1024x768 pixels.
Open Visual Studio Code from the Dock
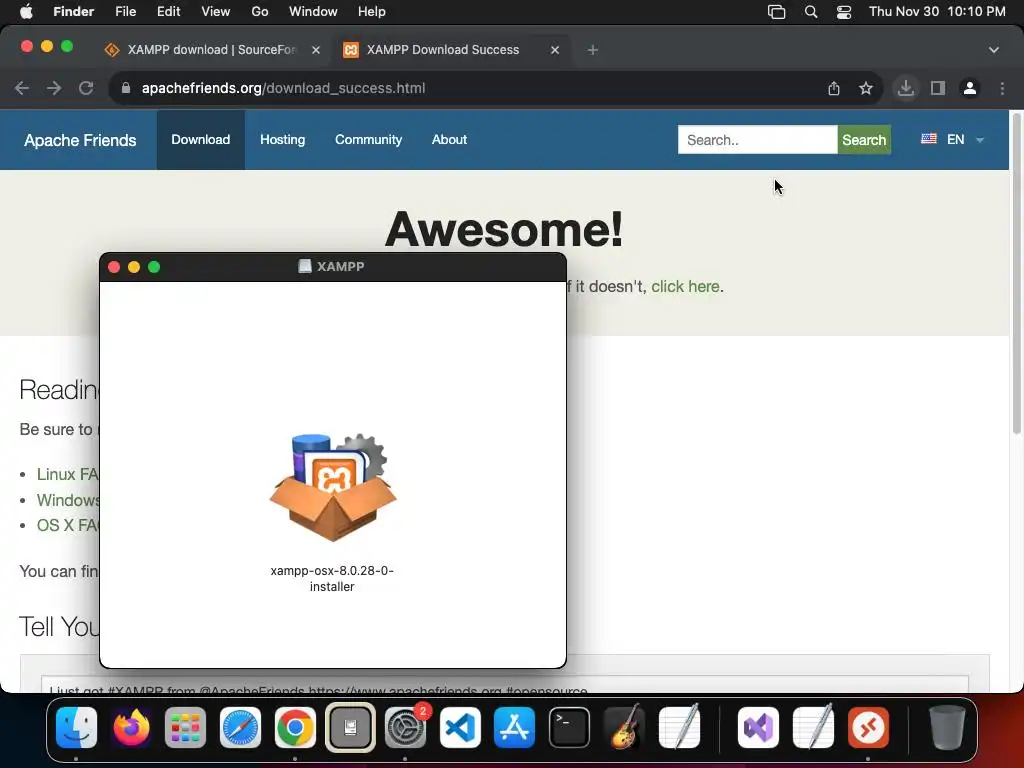point(460,728)
